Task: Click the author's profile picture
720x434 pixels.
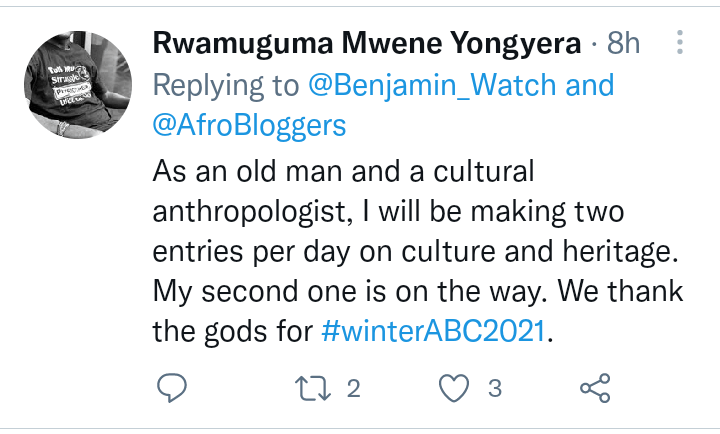Action: pos(78,82)
